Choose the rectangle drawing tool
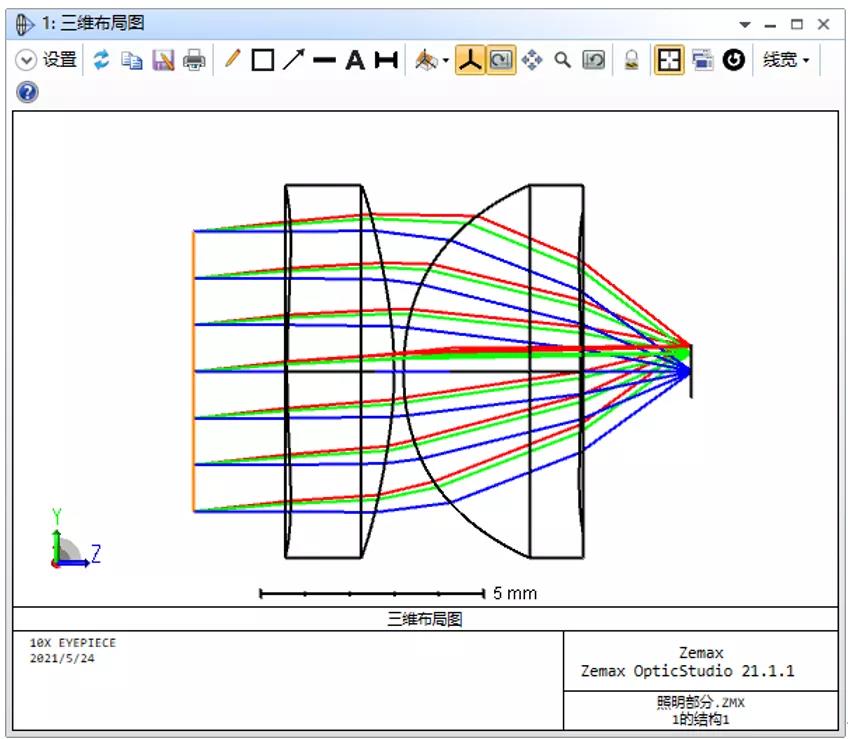 click(x=263, y=60)
